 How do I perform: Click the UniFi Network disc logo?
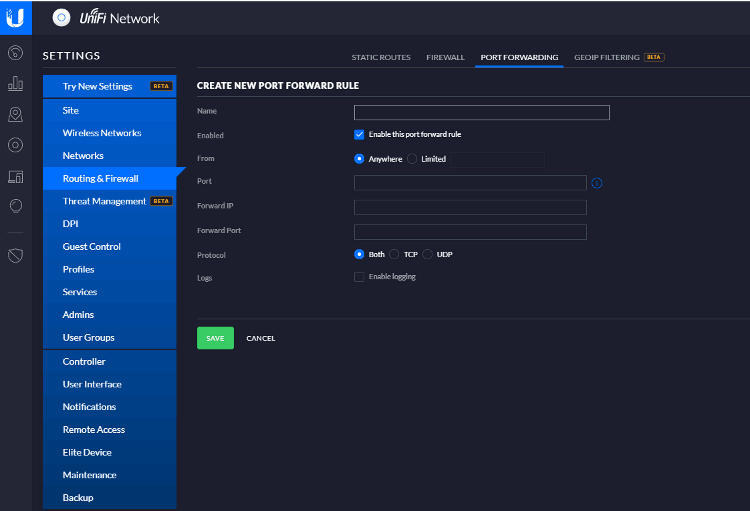(x=62, y=17)
